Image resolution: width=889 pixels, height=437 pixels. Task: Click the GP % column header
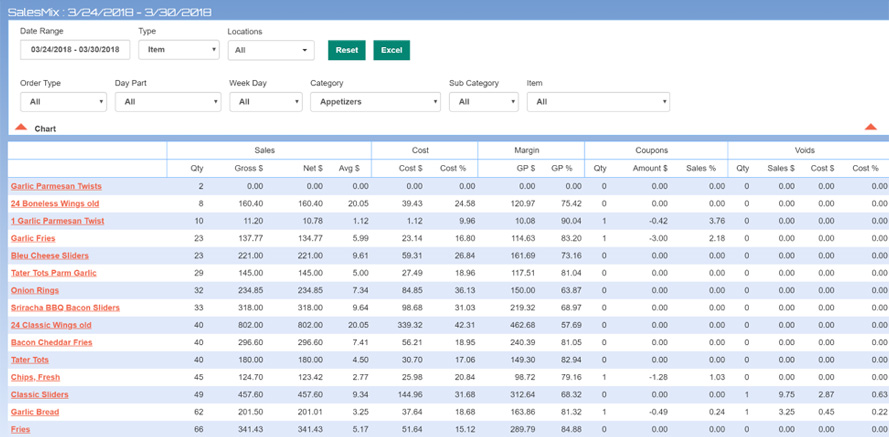[x=561, y=169]
